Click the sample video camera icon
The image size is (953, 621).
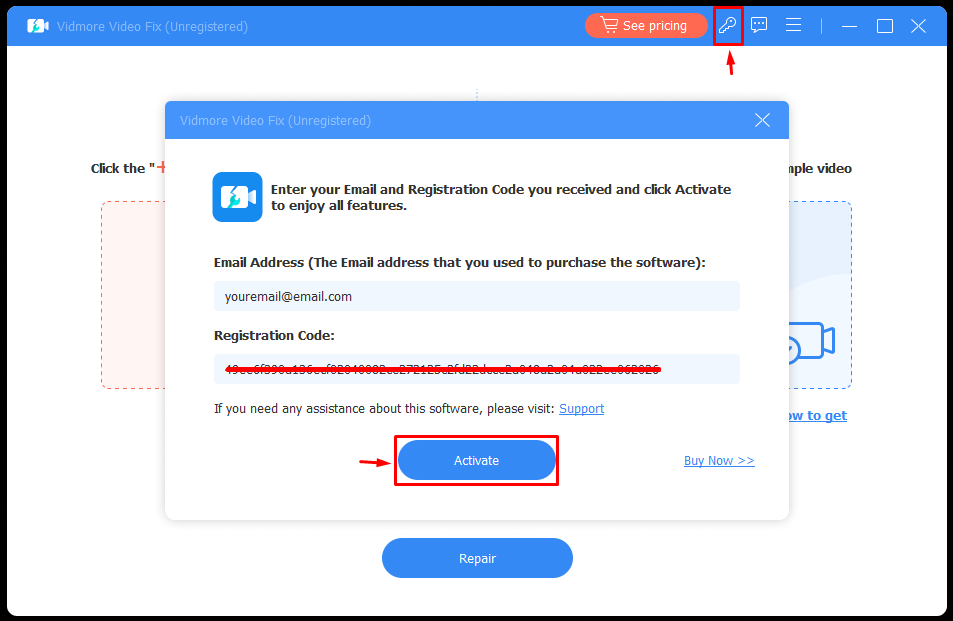812,343
